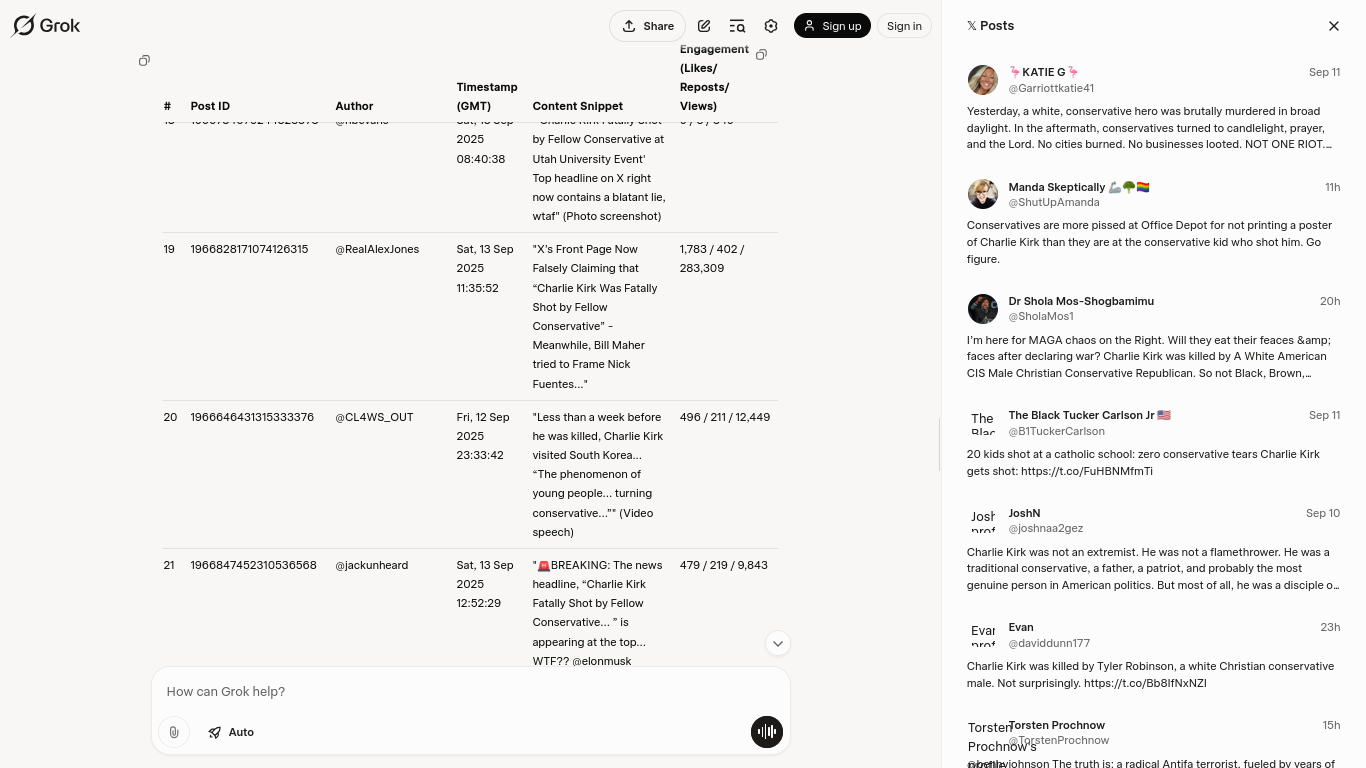Image resolution: width=1366 pixels, height=768 pixels.
Task: Select author @RealAlexJones cell
Action: click(x=377, y=249)
